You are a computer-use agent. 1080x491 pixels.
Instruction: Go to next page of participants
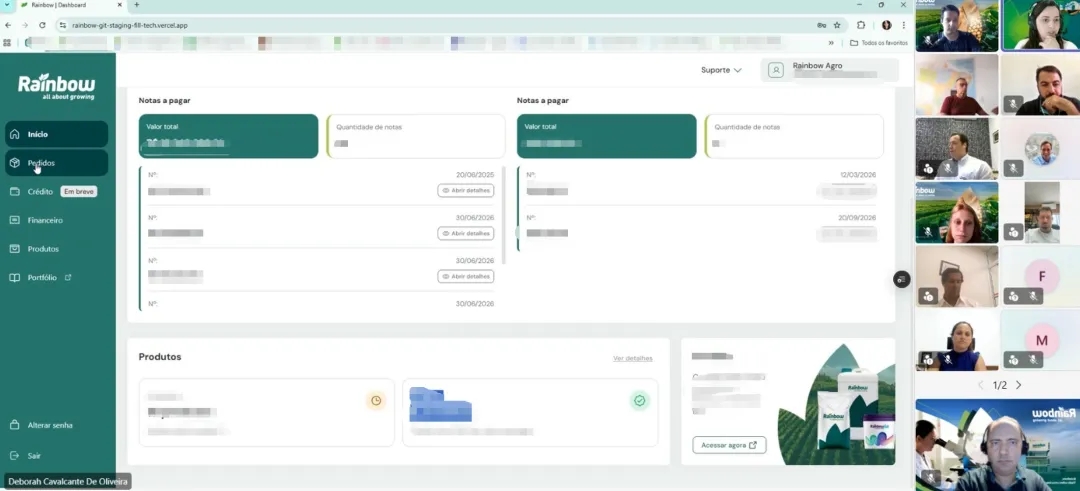click(1019, 385)
